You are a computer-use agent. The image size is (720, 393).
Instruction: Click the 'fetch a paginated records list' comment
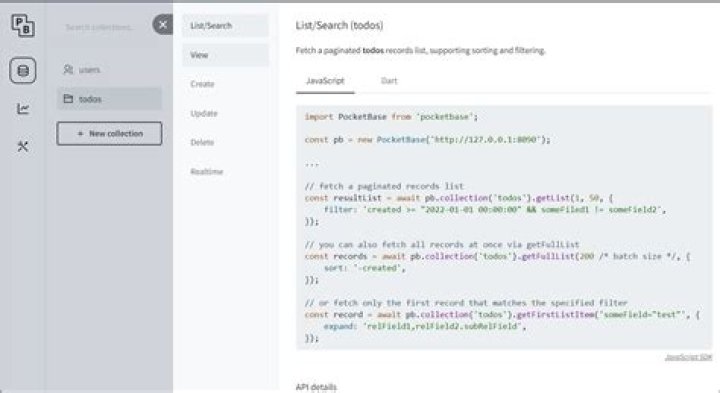tap(384, 186)
